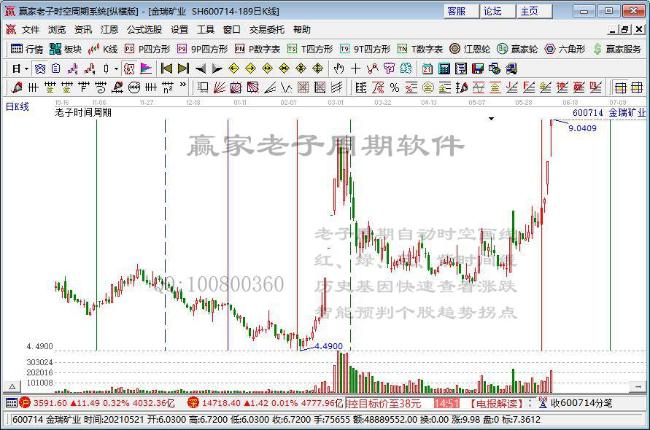
Task: Click the 3591.60 index quote in status bar
Action: (50, 403)
